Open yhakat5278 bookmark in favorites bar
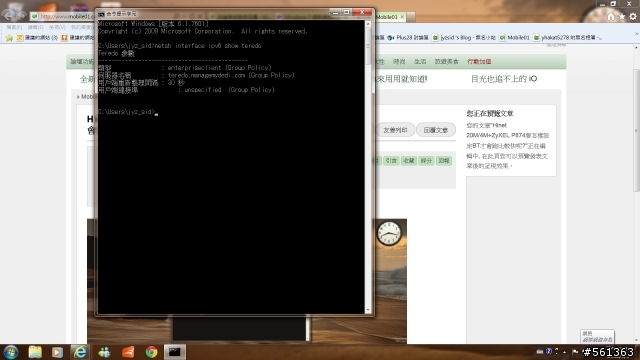Image resolution: width=640 pixels, height=360 pixels. tap(567, 38)
